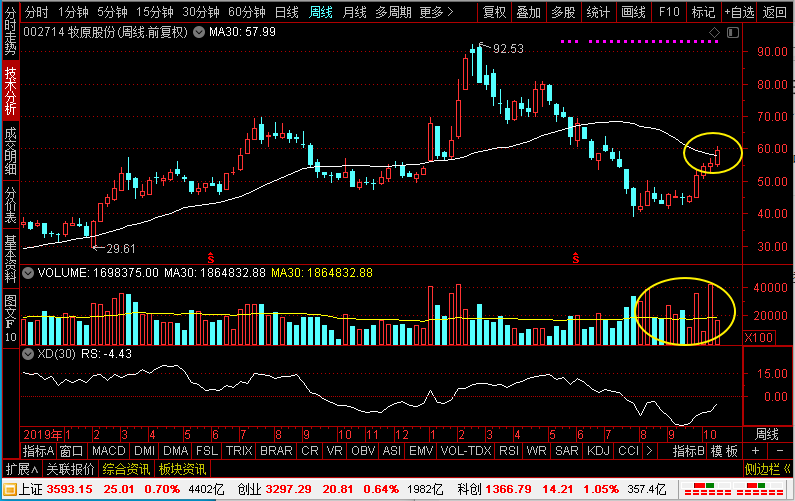Select the BRAR indicator
Image resolution: width=795 pixels, height=501 pixels.
pos(276,451)
